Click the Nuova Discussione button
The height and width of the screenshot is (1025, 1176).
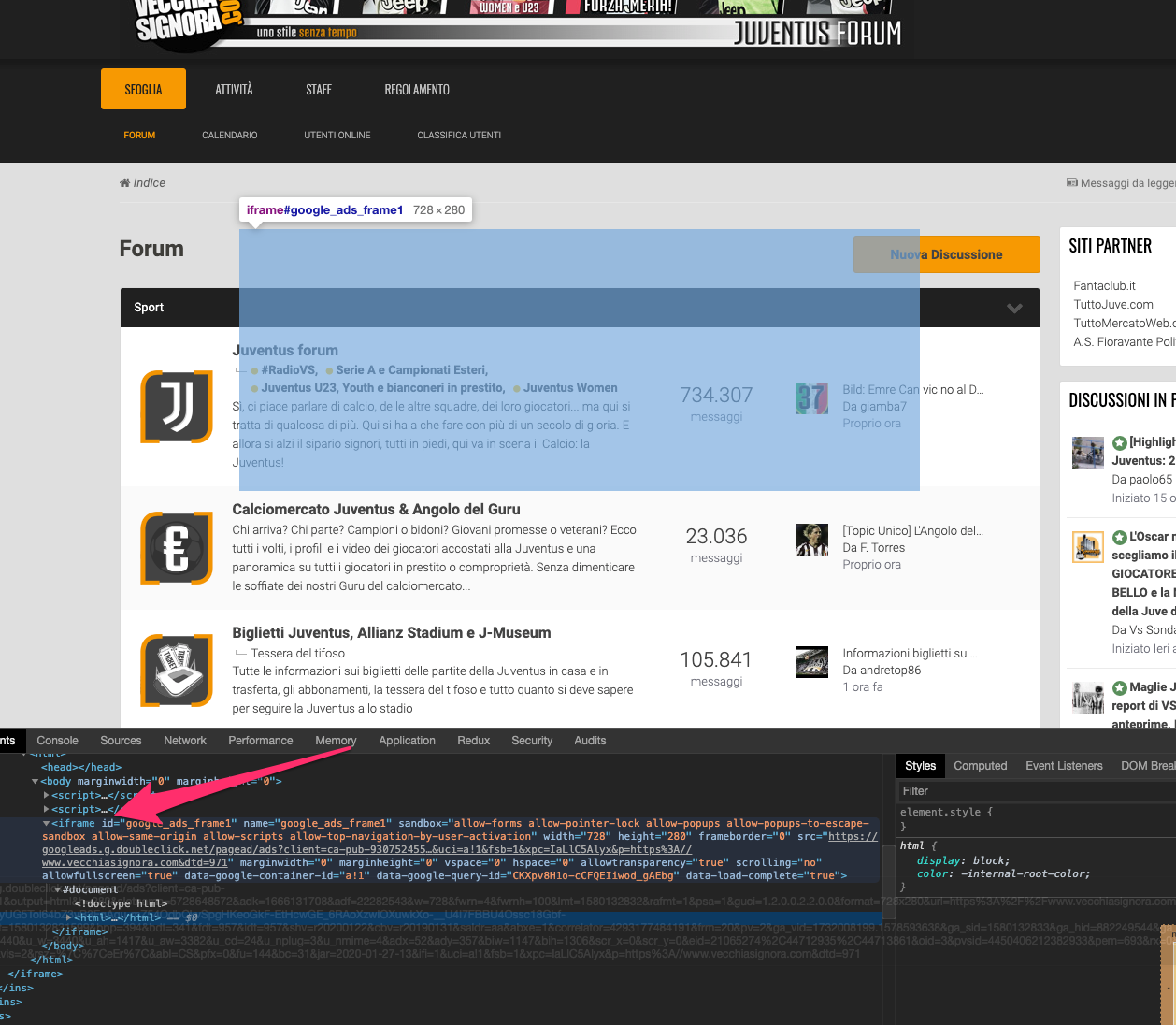coord(946,254)
